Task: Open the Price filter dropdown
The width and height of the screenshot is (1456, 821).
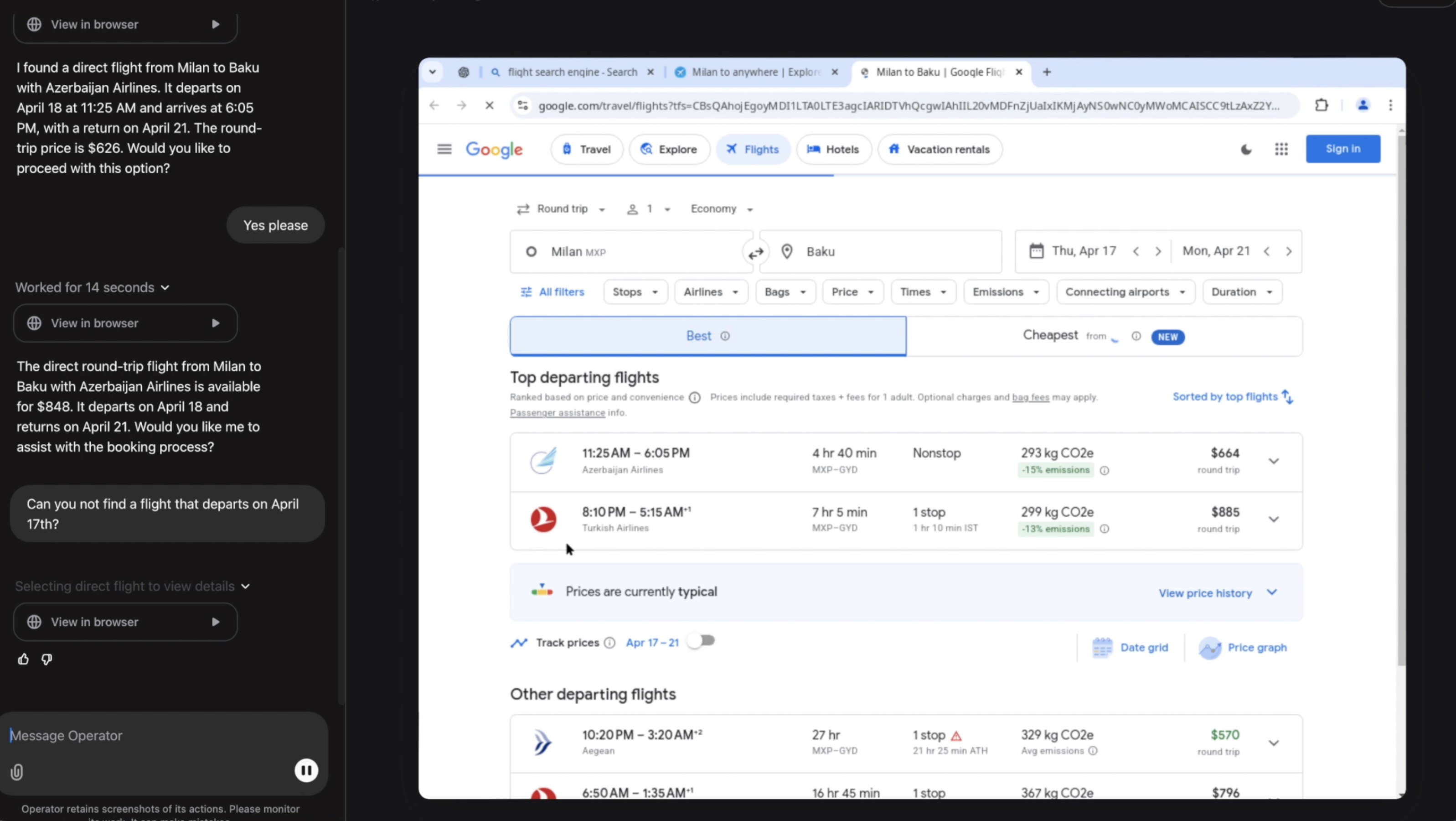Action: pyautogui.click(x=852, y=292)
